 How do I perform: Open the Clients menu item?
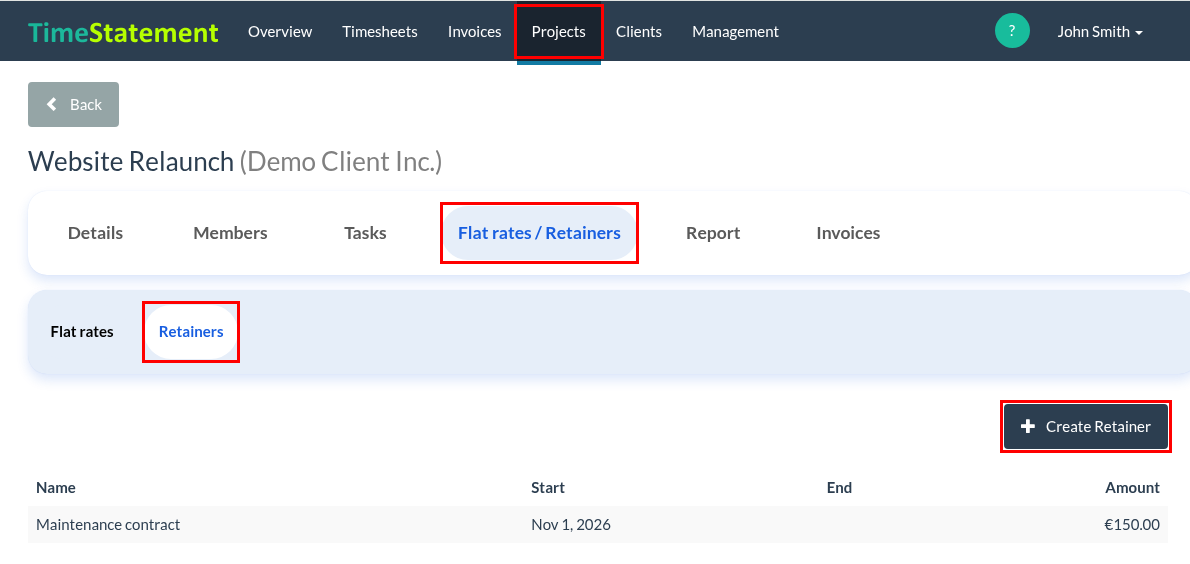[639, 32]
